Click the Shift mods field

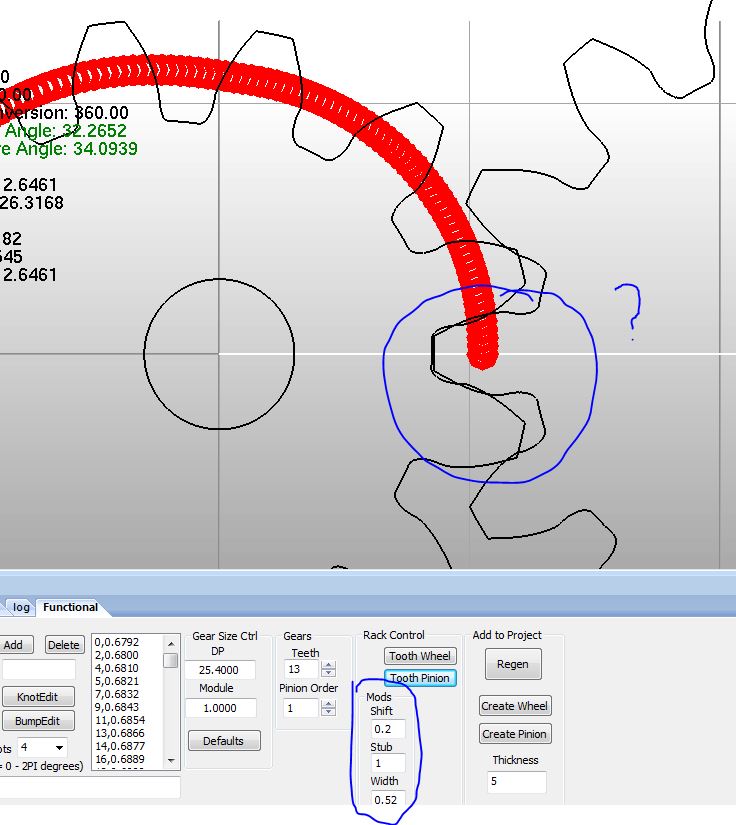tap(388, 730)
